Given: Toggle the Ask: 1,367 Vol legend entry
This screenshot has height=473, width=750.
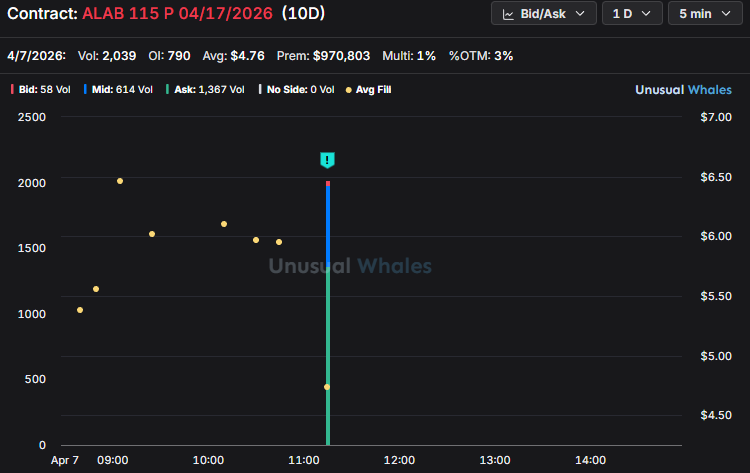Looking at the screenshot, I should (205, 89).
